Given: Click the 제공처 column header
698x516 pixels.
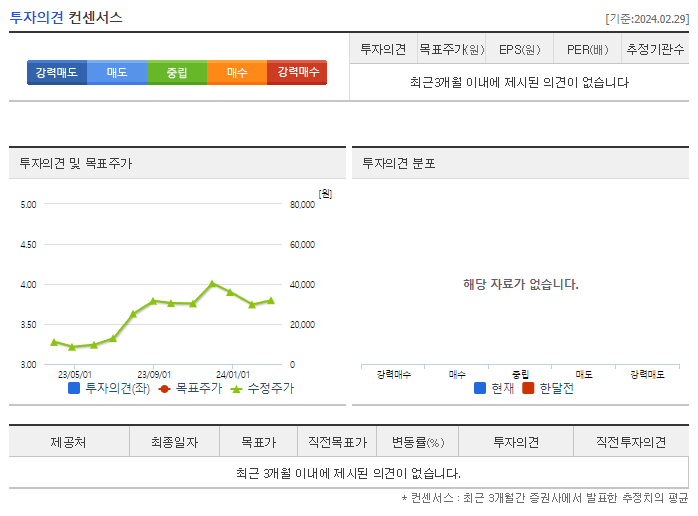Looking at the screenshot, I should 69,442.
